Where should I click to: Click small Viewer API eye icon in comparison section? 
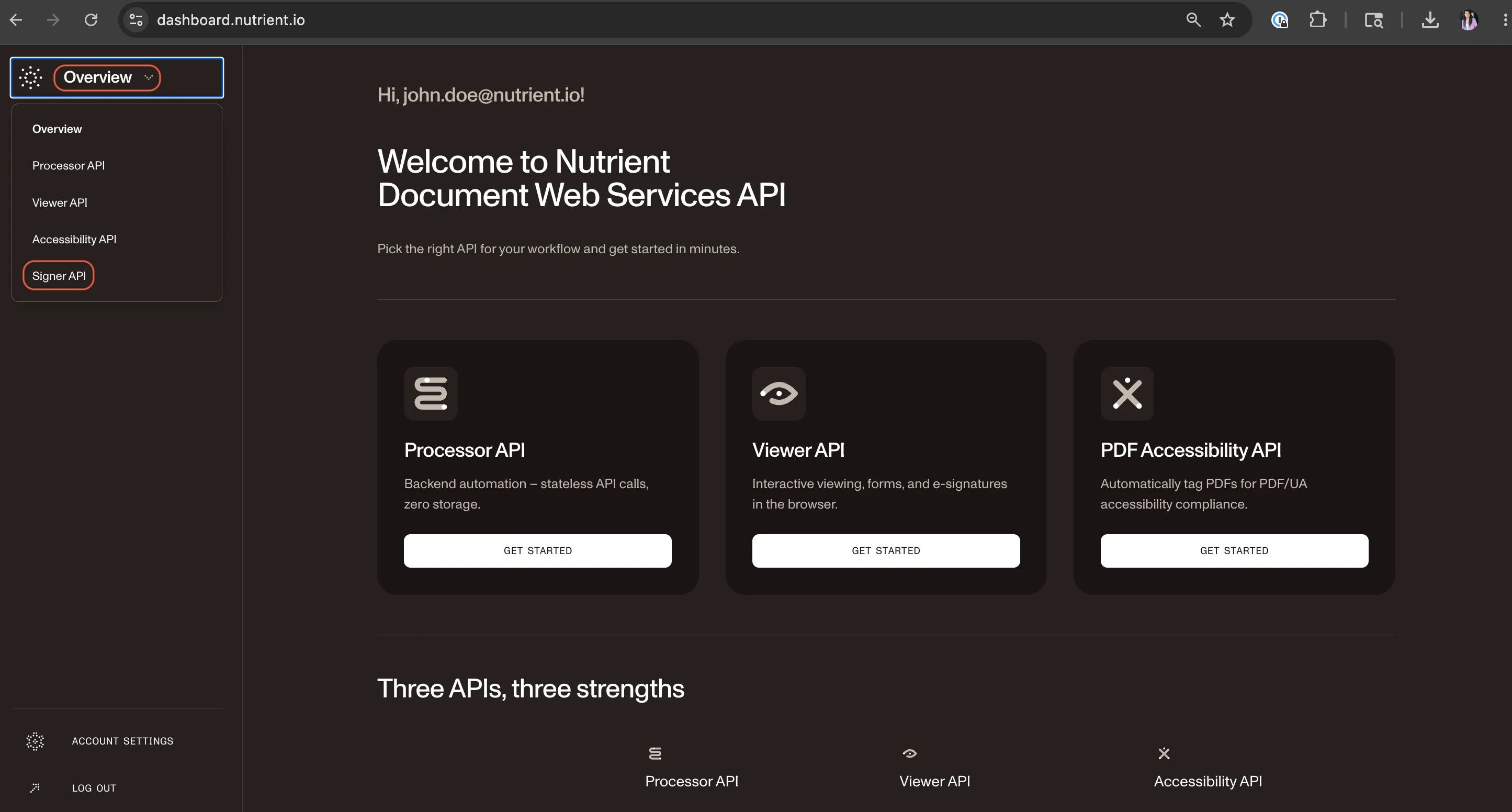coord(910,753)
